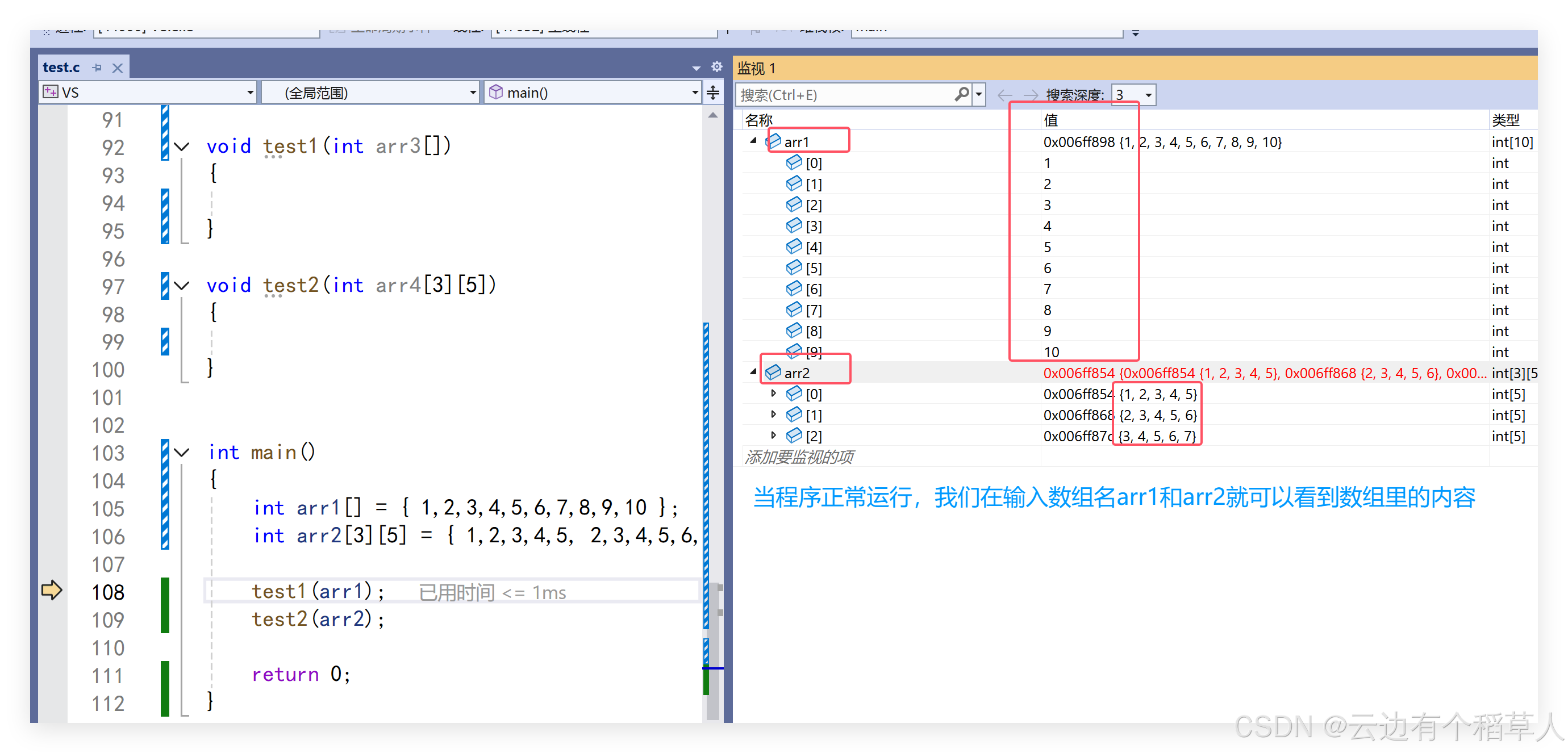Image resolution: width=1568 pixels, height=753 pixels.
Task: Open the search depth dropdown
Action: pos(1148,95)
